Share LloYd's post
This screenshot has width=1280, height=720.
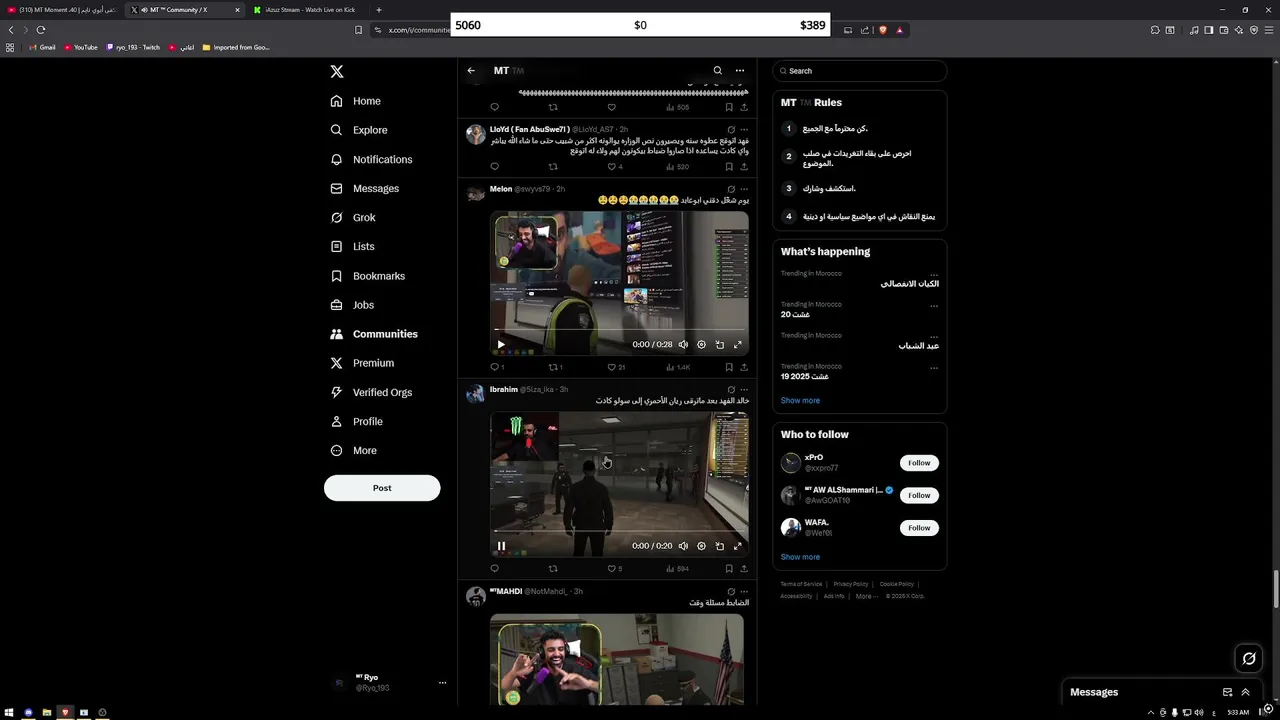pyautogui.click(x=744, y=167)
